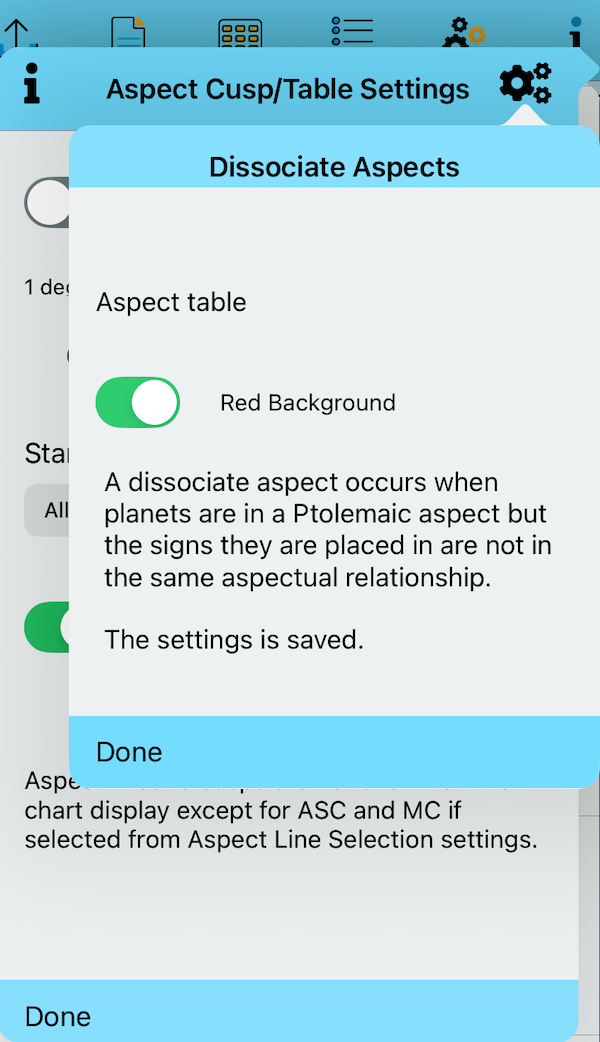Tap "The settings is saved." message
Screen dimensions: 600x1042
[x=234, y=639]
